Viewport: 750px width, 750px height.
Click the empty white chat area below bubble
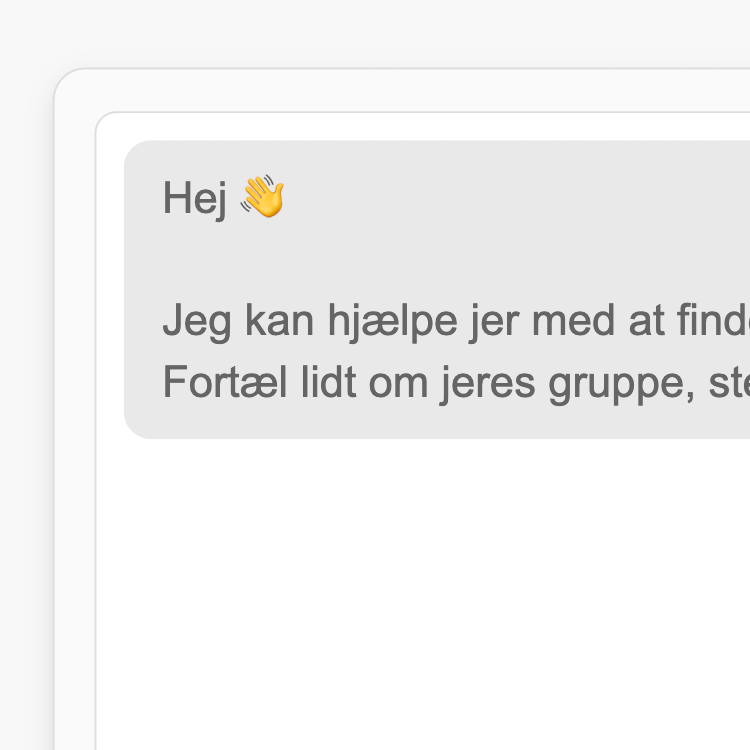point(423,593)
